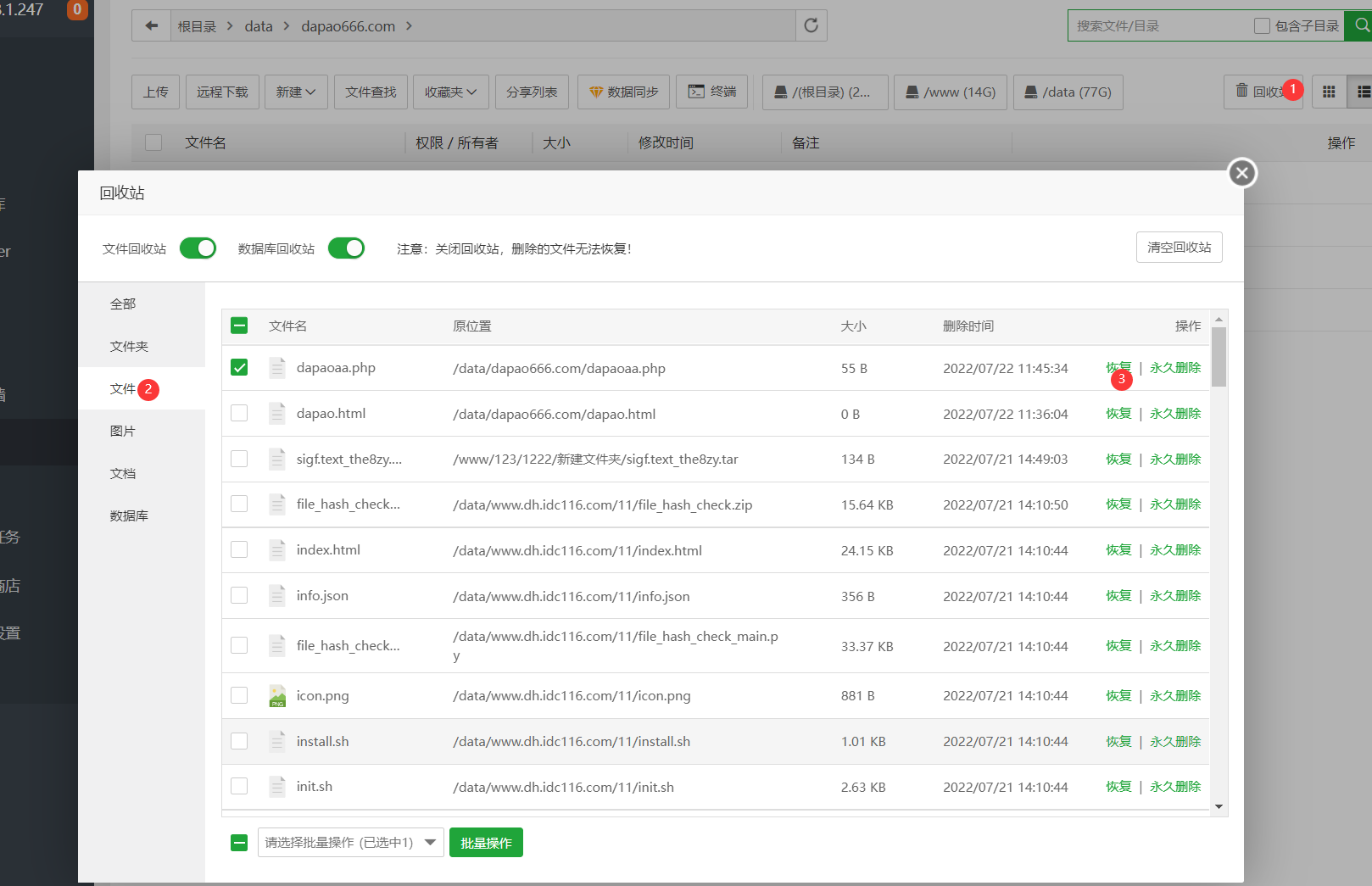Click the green search magnifier button

pyautogui.click(x=1361, y=25)
